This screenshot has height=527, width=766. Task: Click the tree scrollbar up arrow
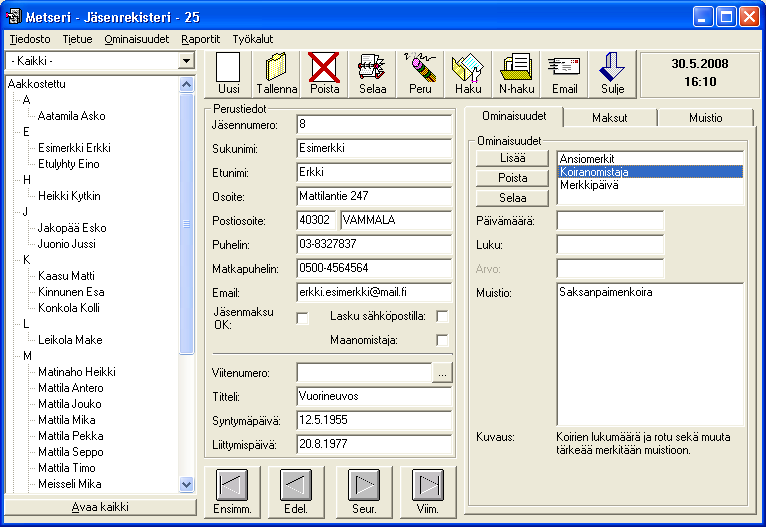pos(187,84)
